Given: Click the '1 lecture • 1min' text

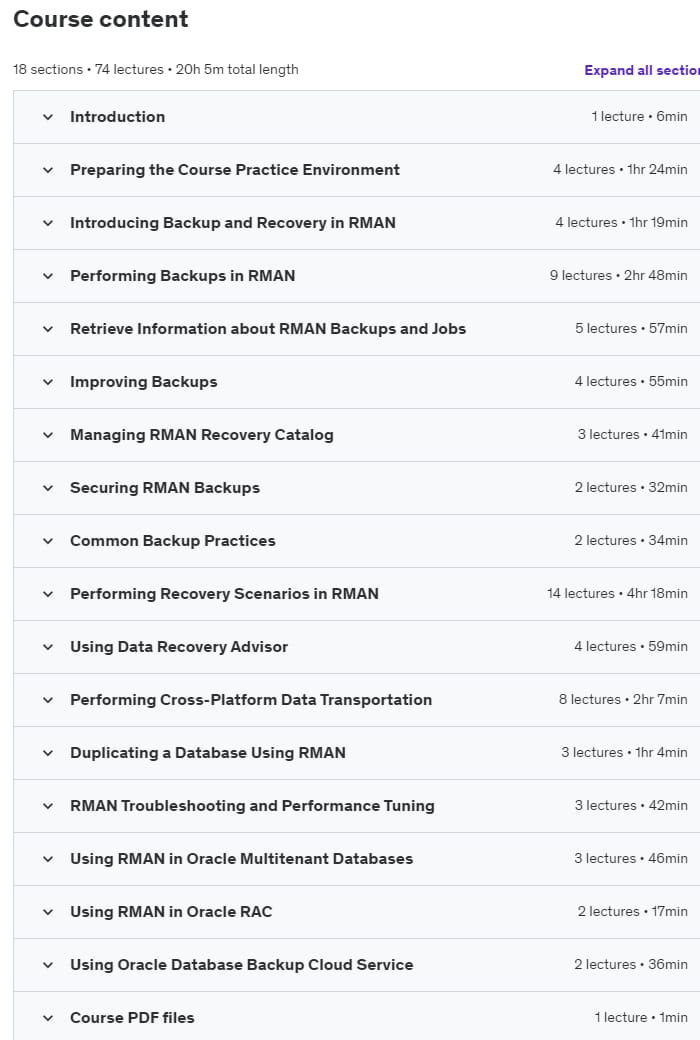Looking at the screenshot, I should 641,1018.
